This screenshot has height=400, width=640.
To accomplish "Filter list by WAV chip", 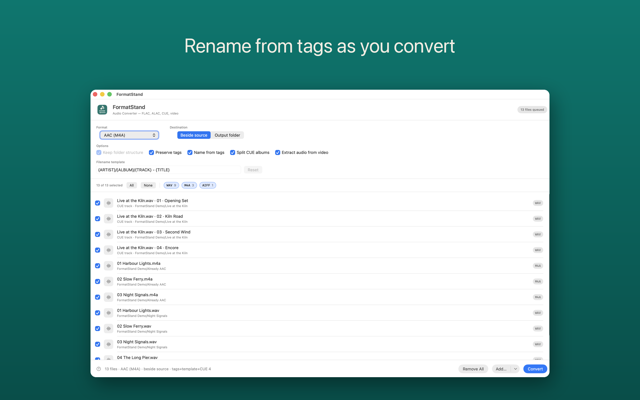I will point(171,185).
